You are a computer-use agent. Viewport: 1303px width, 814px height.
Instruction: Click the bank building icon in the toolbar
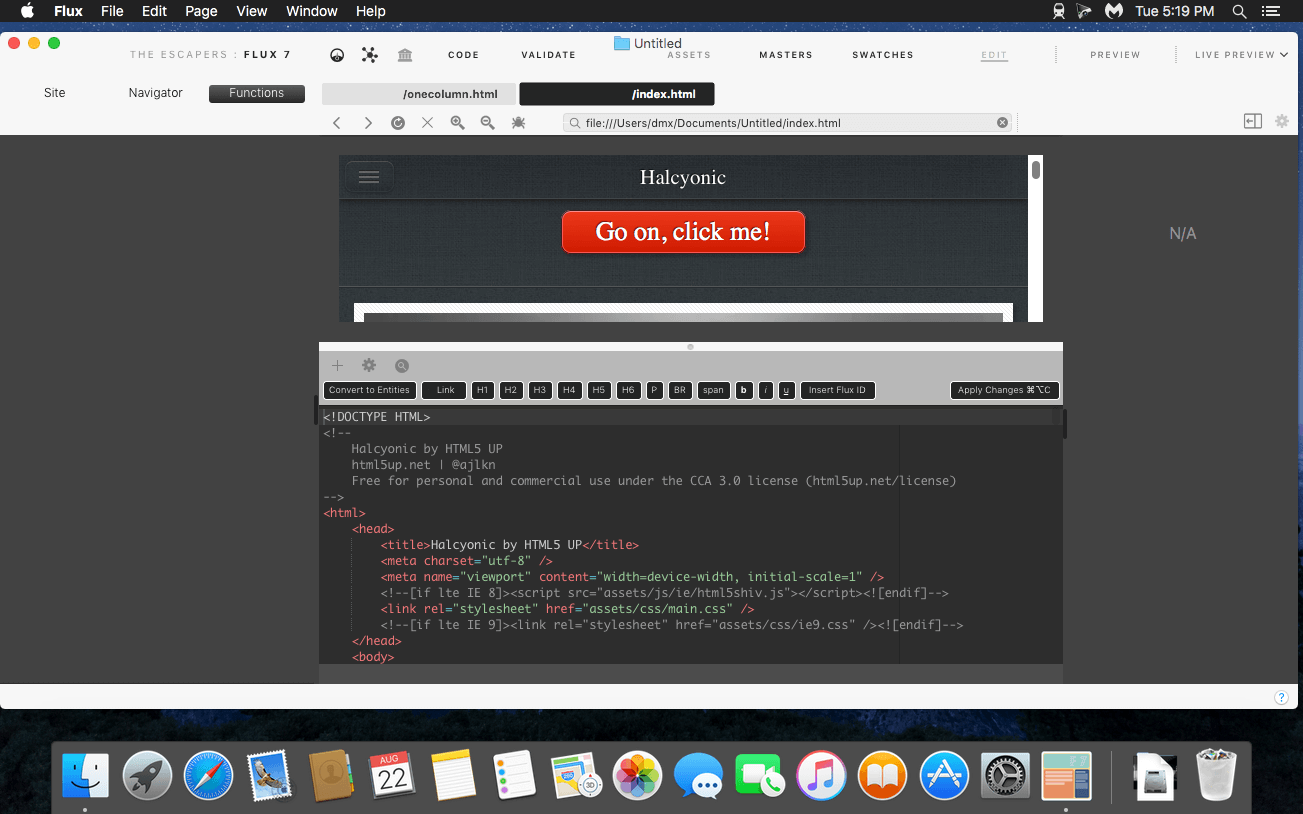(x=405, y=55)
